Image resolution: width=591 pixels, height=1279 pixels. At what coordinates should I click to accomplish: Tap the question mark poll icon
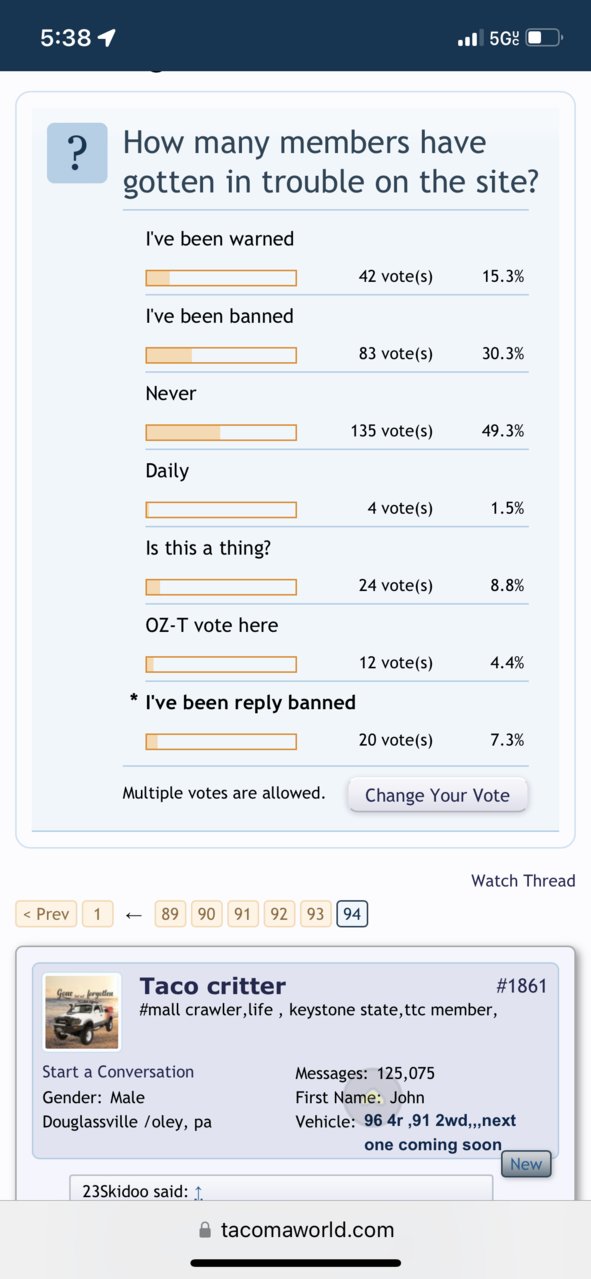coord(77,154)
